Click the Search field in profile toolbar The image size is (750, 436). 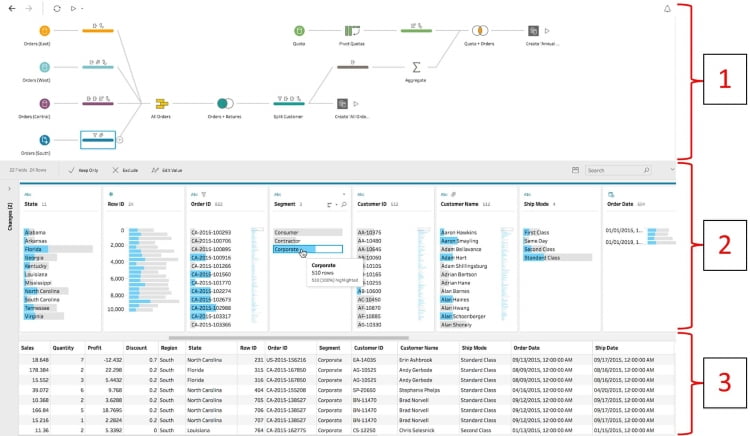point(618,170)
